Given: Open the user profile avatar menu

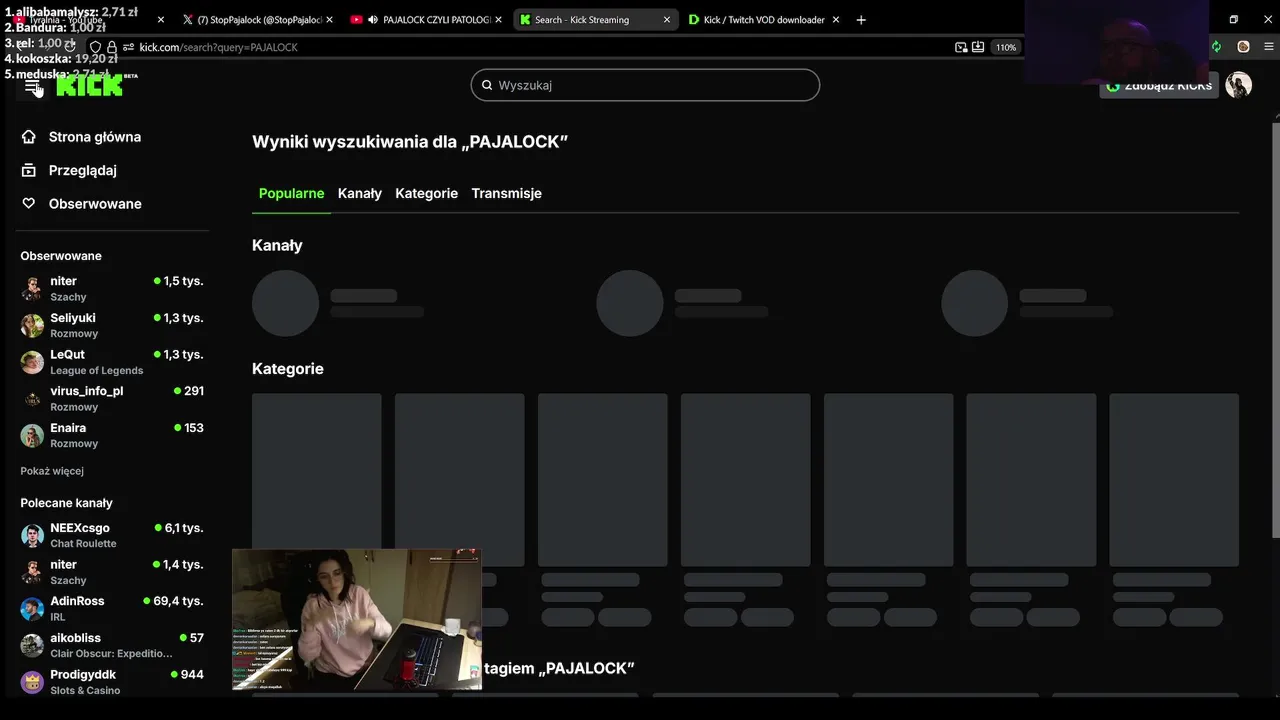Looking at the screenshot, I should point(1239,85).
